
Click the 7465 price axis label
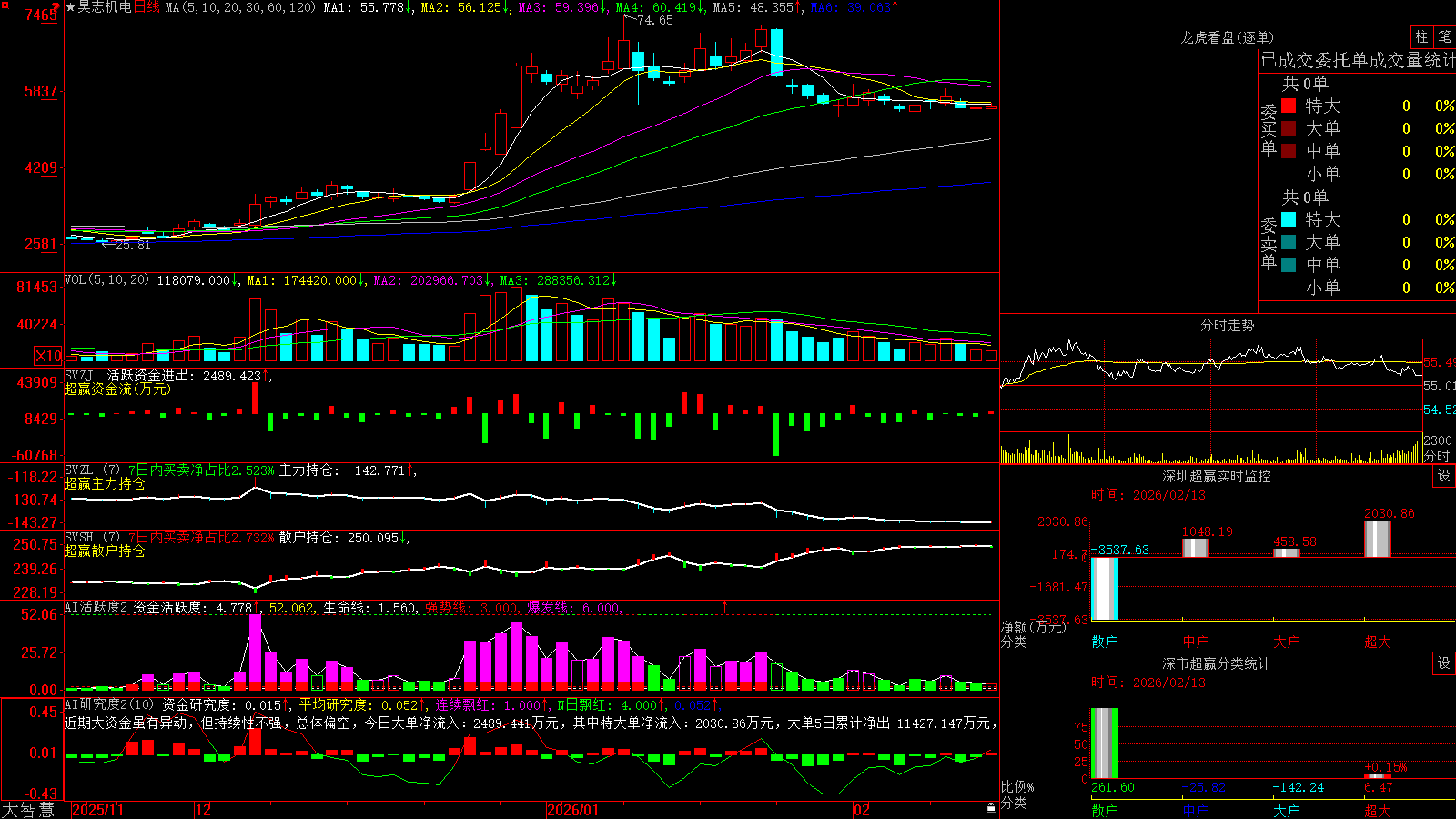point(41,15)
